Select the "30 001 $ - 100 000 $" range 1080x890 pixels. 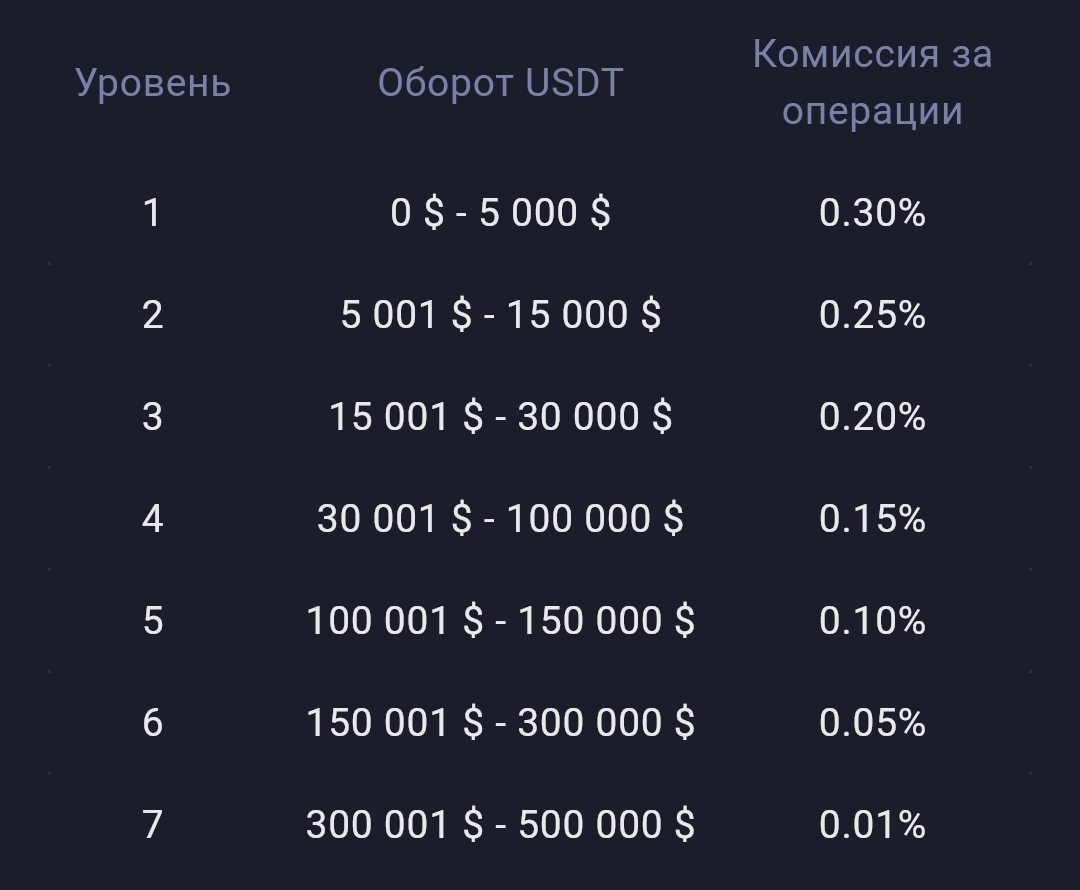pyautogui.click(x=500, y=519)
